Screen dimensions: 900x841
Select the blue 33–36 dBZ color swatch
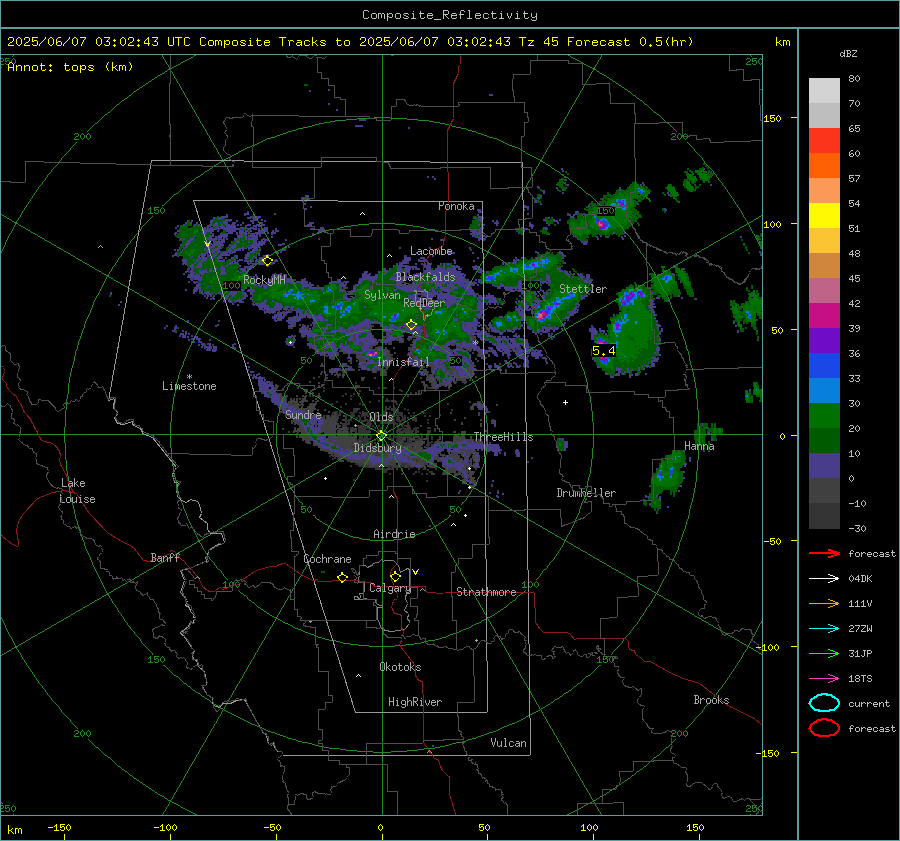[x=824, y=366]
